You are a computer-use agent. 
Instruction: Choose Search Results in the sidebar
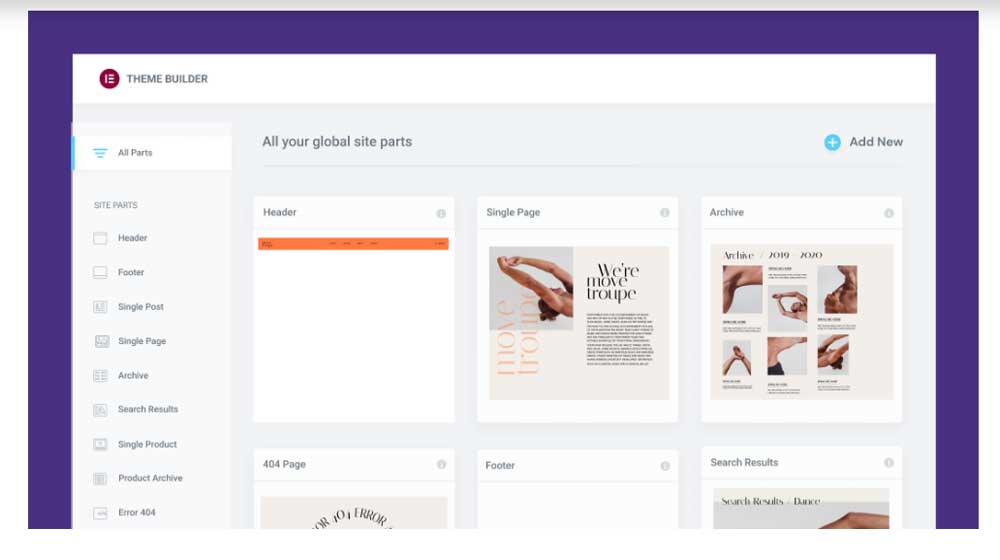[x=147, y=410]
